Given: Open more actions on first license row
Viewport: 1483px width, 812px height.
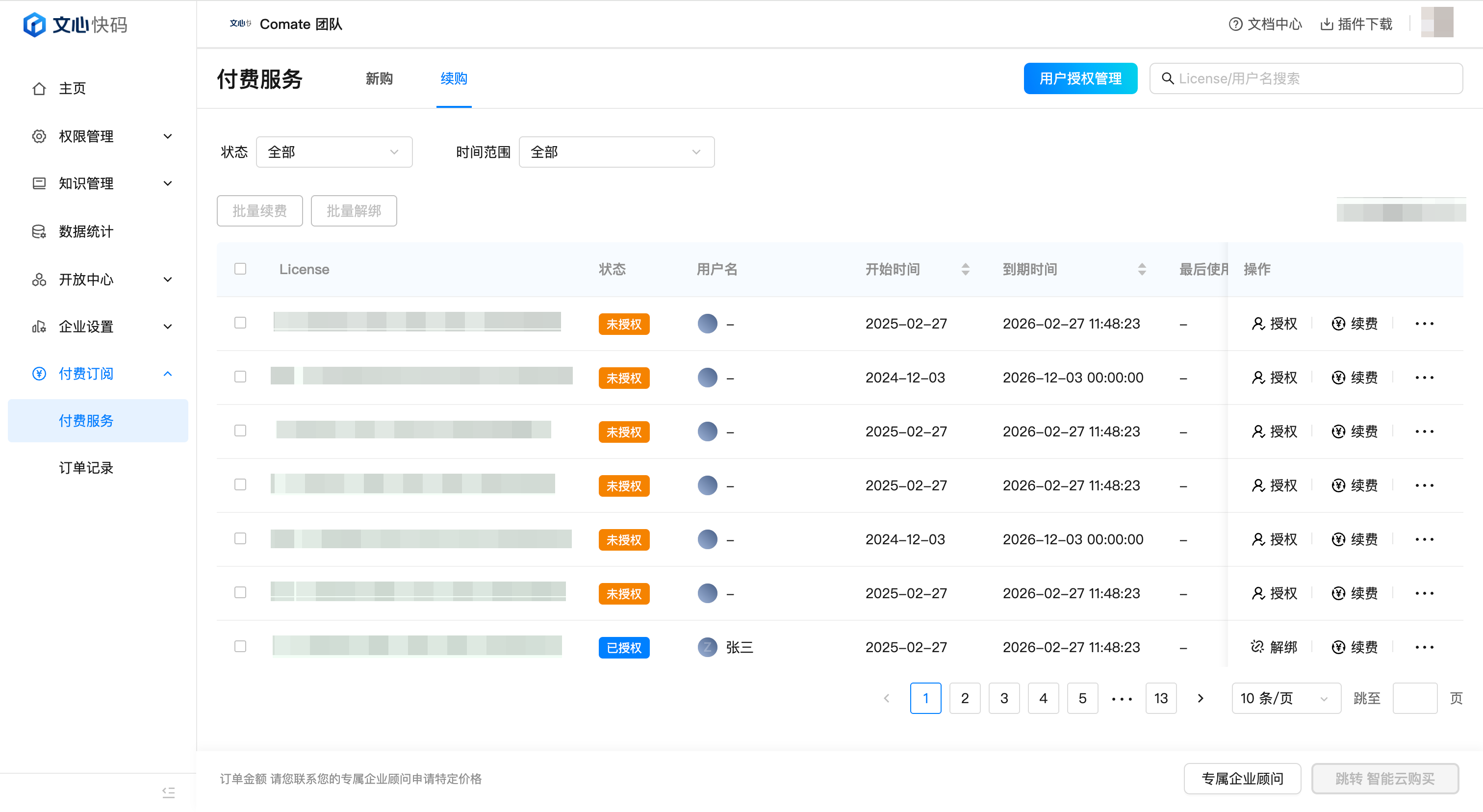Looking at the screenshot, I should (1424, 324).
